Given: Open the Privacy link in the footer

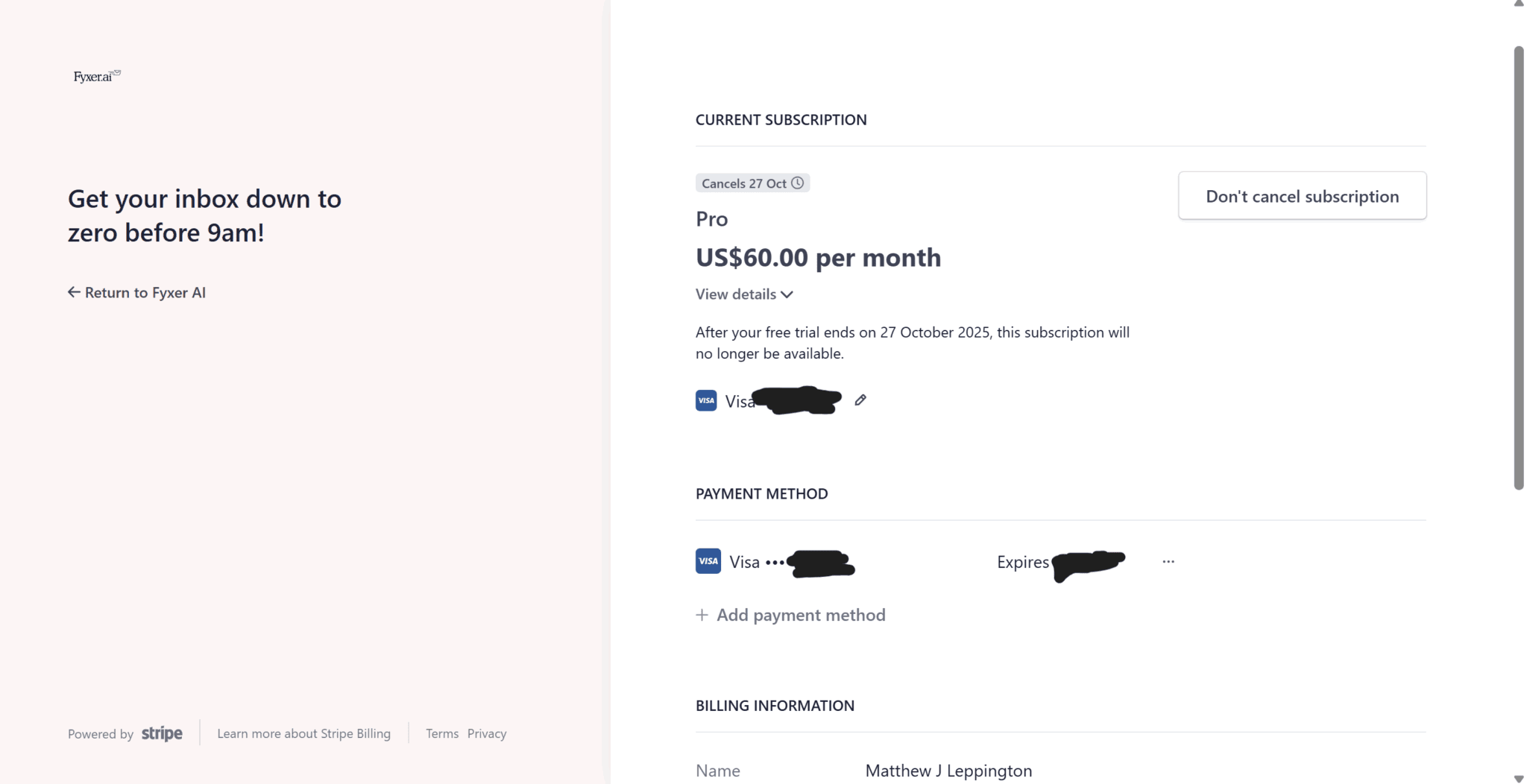Looking at the screenshot, I should click(487, 734).
